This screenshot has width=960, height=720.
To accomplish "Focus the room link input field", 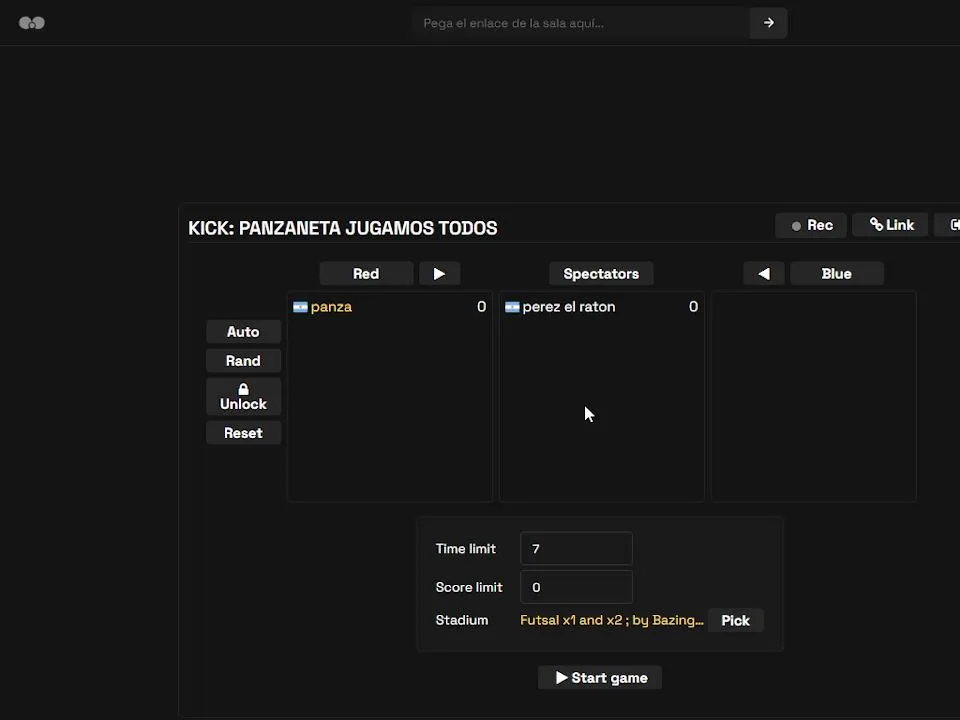I will pyautogui.click(x=580, y=23).
